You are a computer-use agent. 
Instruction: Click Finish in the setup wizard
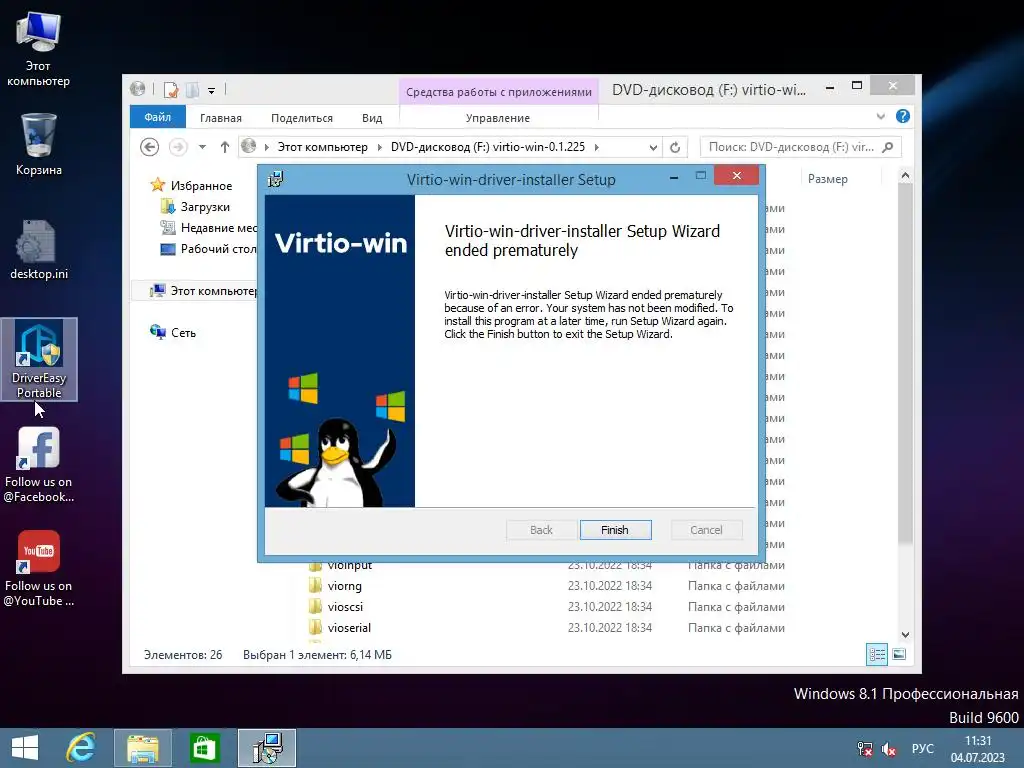(615, 530)
